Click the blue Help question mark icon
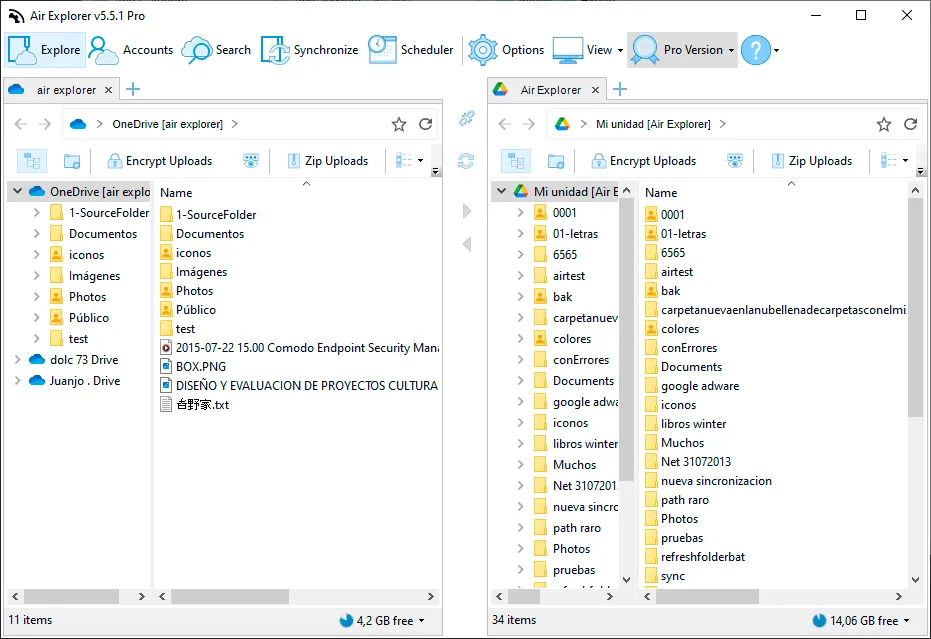Screen dimensions: 931x639 (756, 50)
